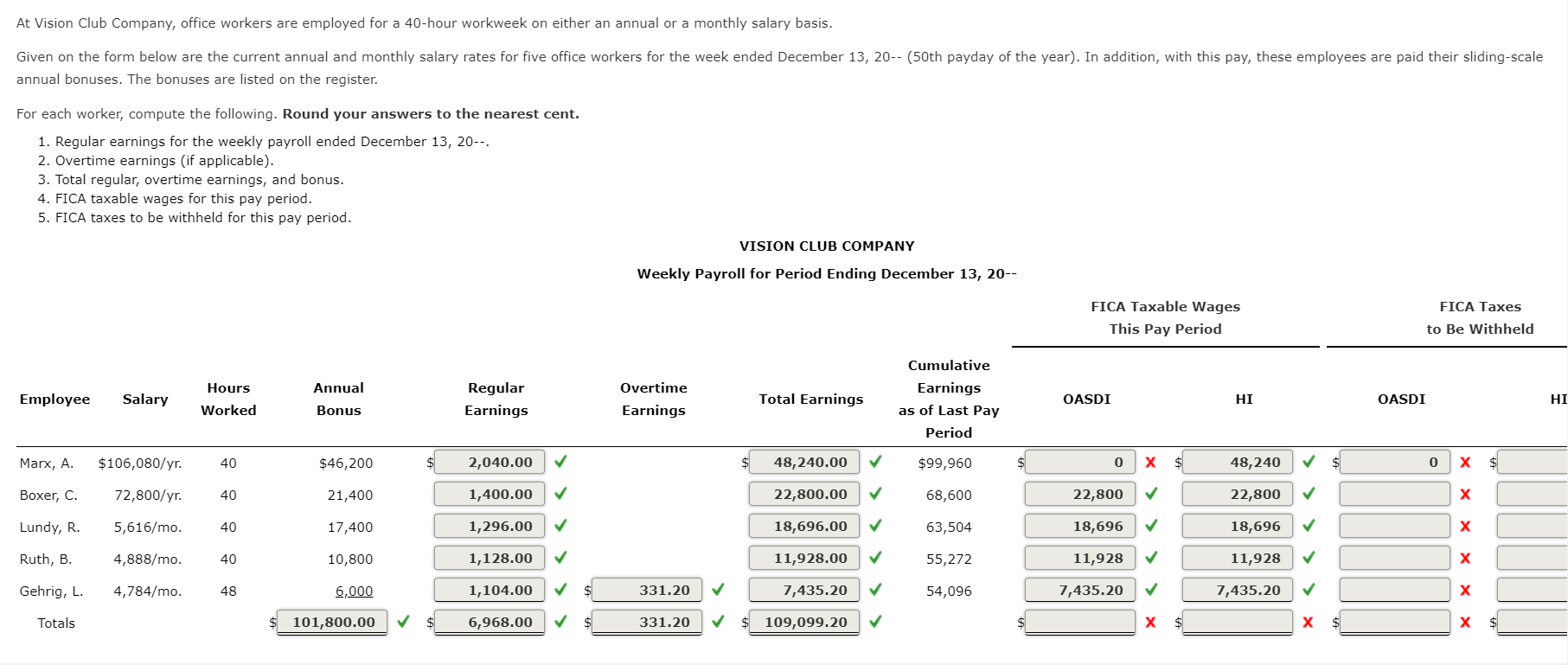Click Boxer regular earnings field 1,400.00
1568x665 pixels.
(490, 494)
